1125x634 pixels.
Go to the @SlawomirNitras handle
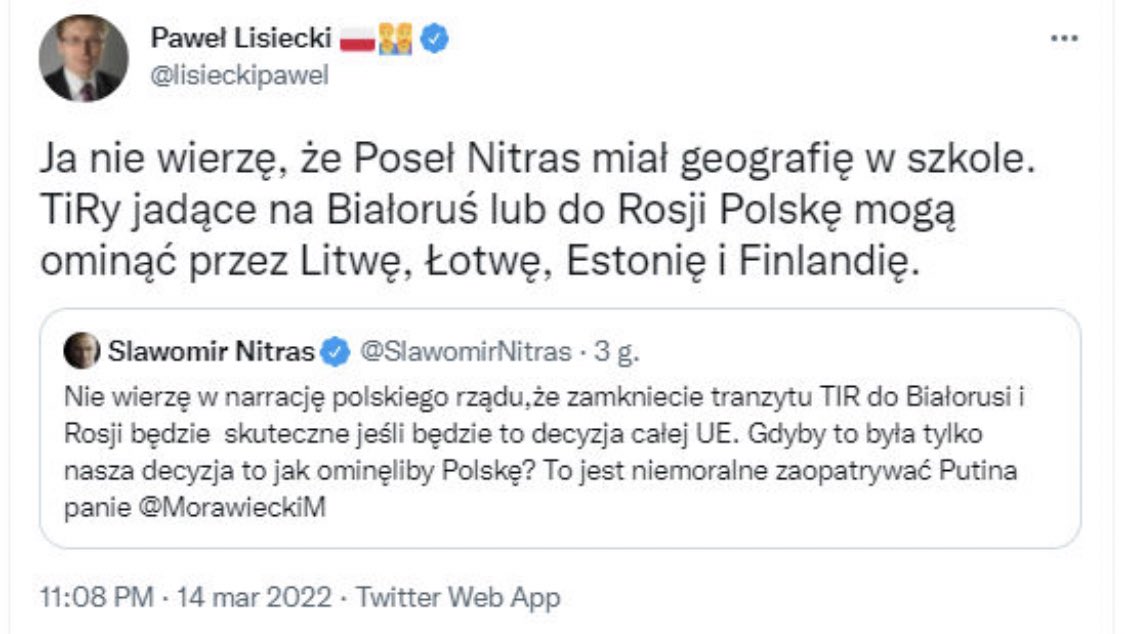(464, 352)
